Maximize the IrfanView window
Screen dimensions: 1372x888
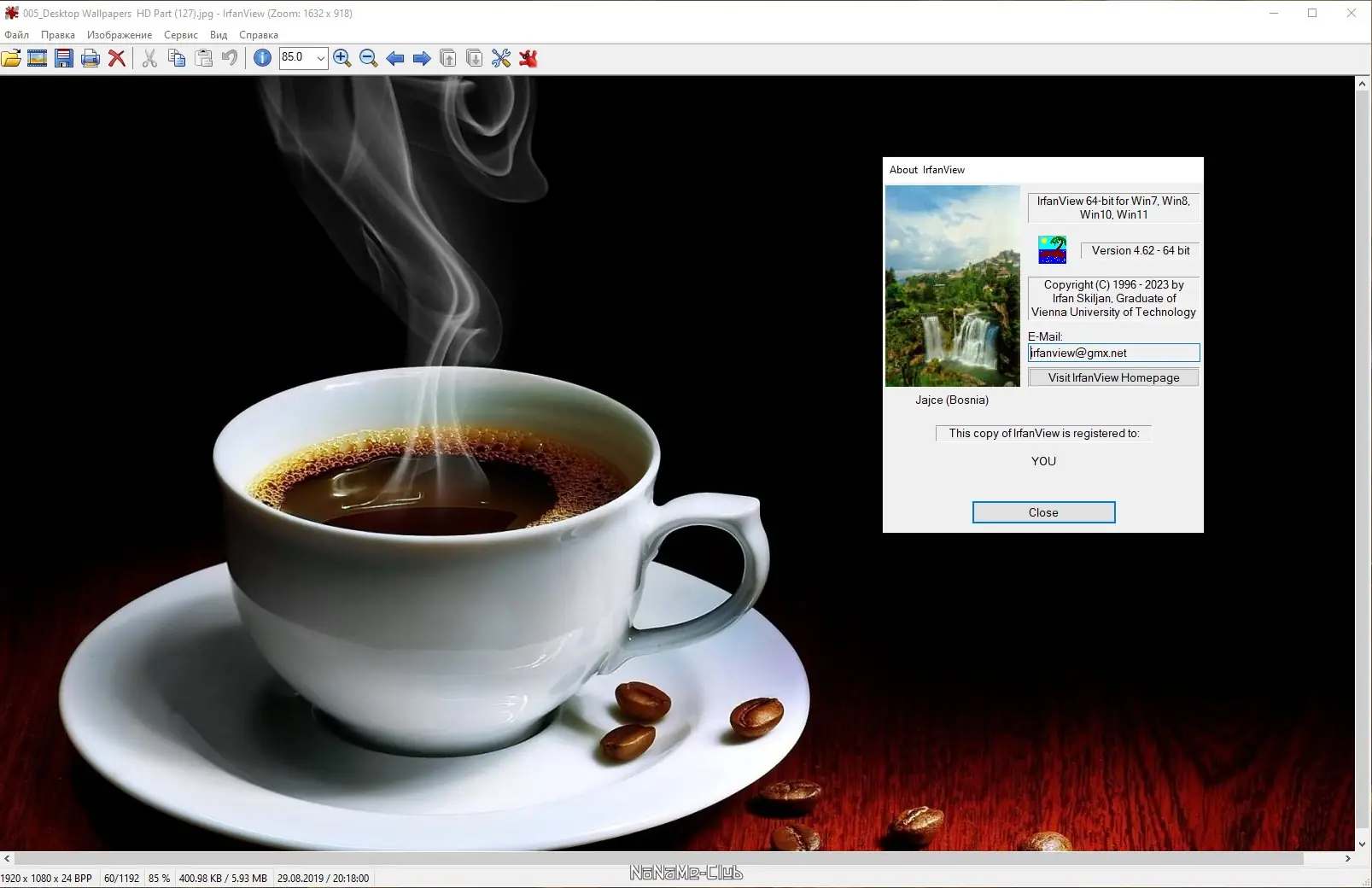1312,13
